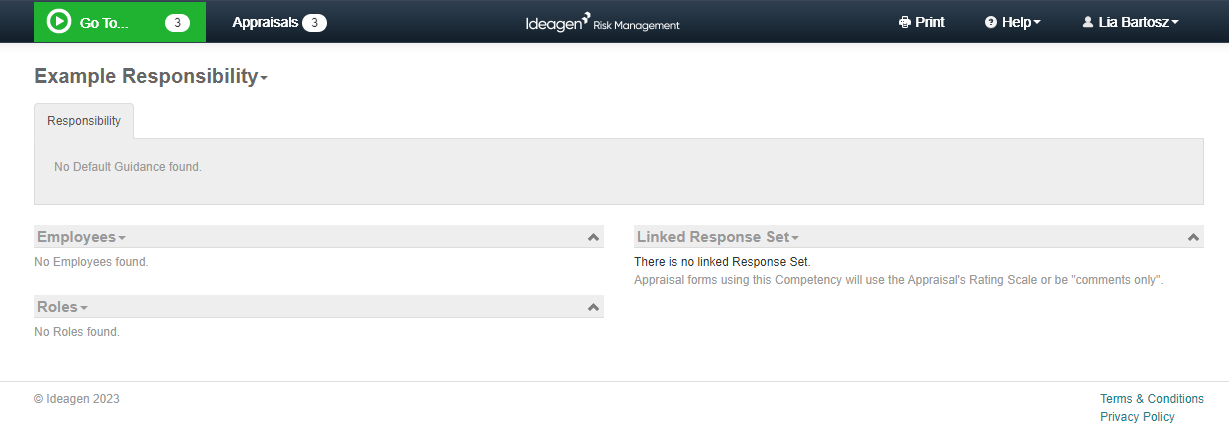Collapse the Roles section chevron
This screenshot has width=1229, height=440.
593,308
